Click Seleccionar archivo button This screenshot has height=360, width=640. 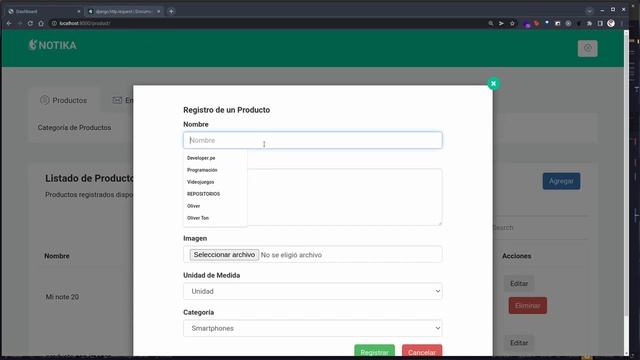pos(224,255)
